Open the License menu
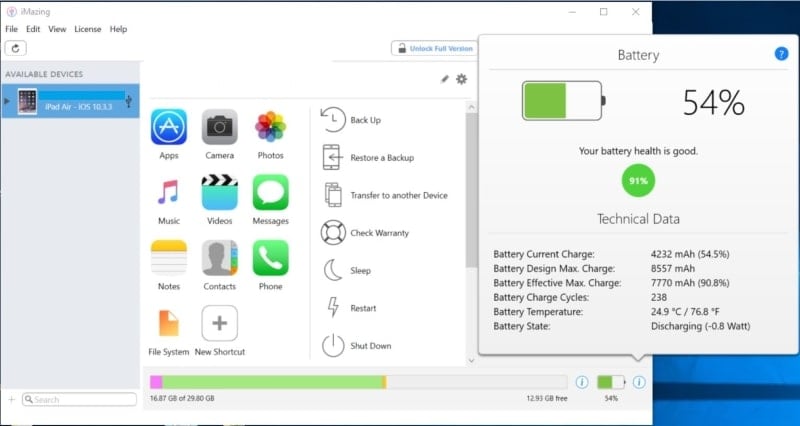Screen dimensions: 800x426 point(88,29)
